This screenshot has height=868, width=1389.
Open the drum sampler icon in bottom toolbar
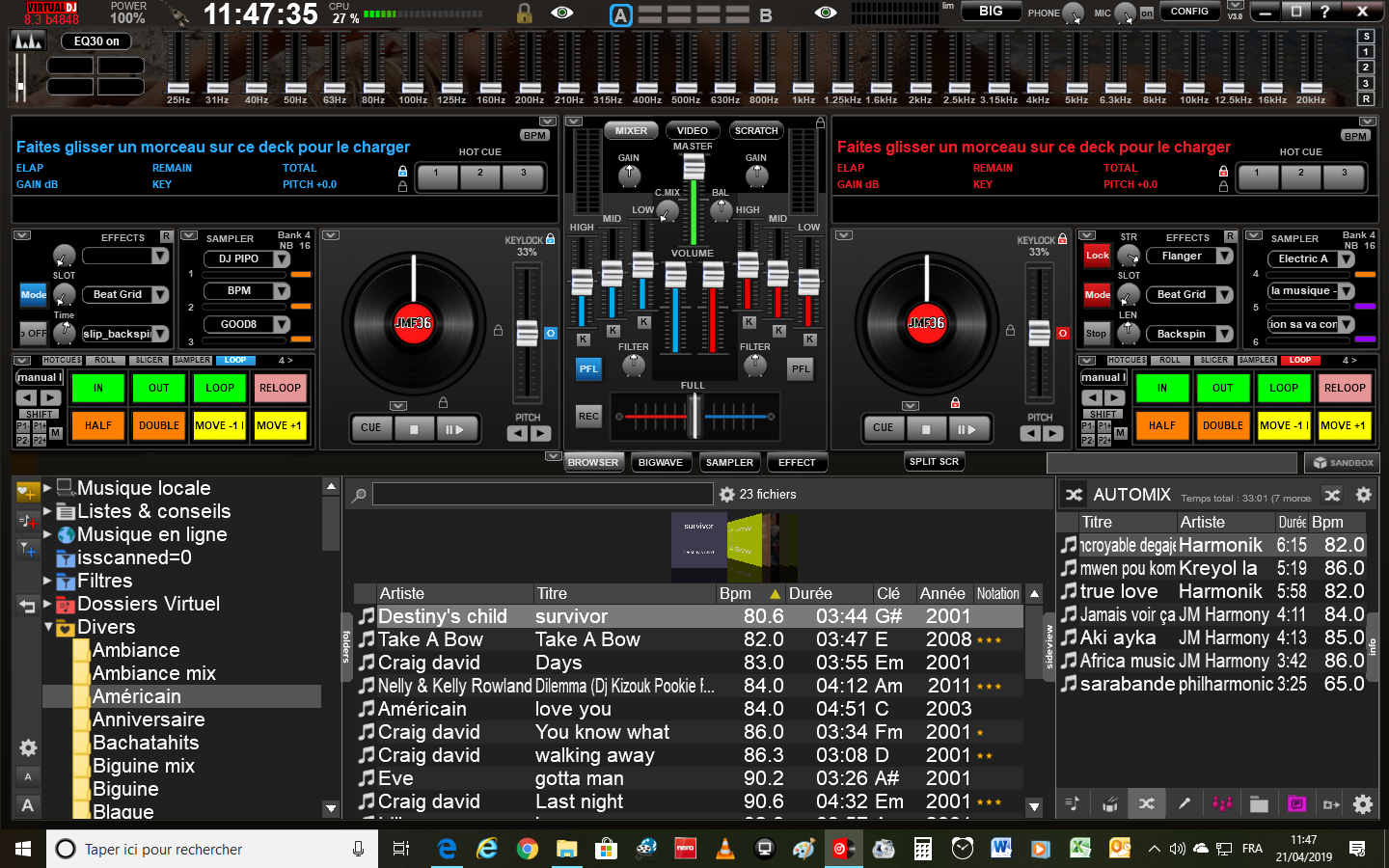pos(1110,803)
